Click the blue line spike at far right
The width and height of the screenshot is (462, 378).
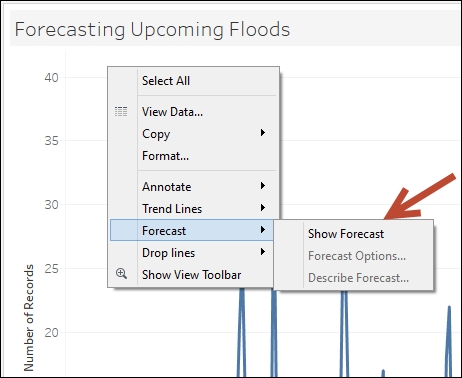coord(449,340)
